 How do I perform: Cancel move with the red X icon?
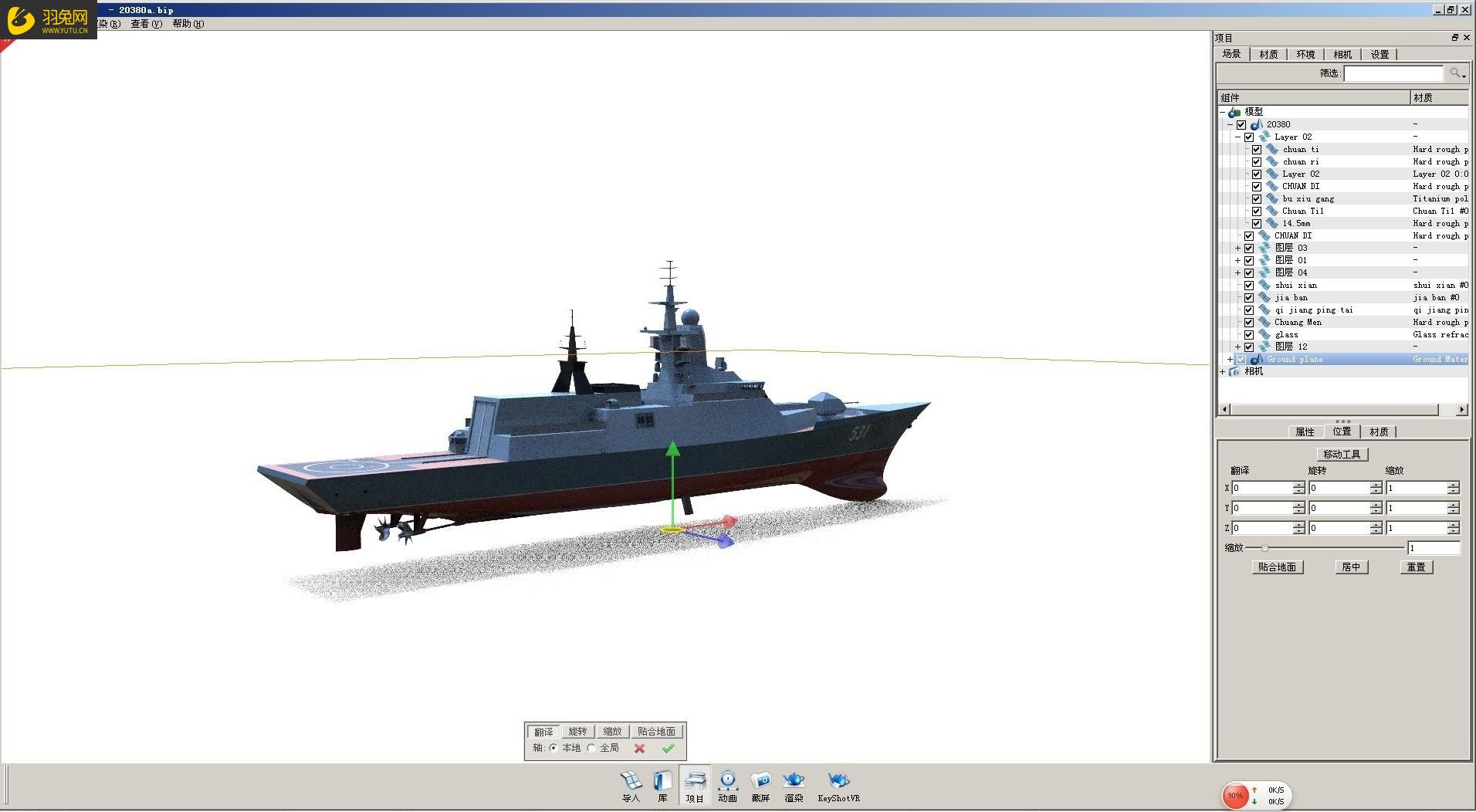(x=639, y=748)
